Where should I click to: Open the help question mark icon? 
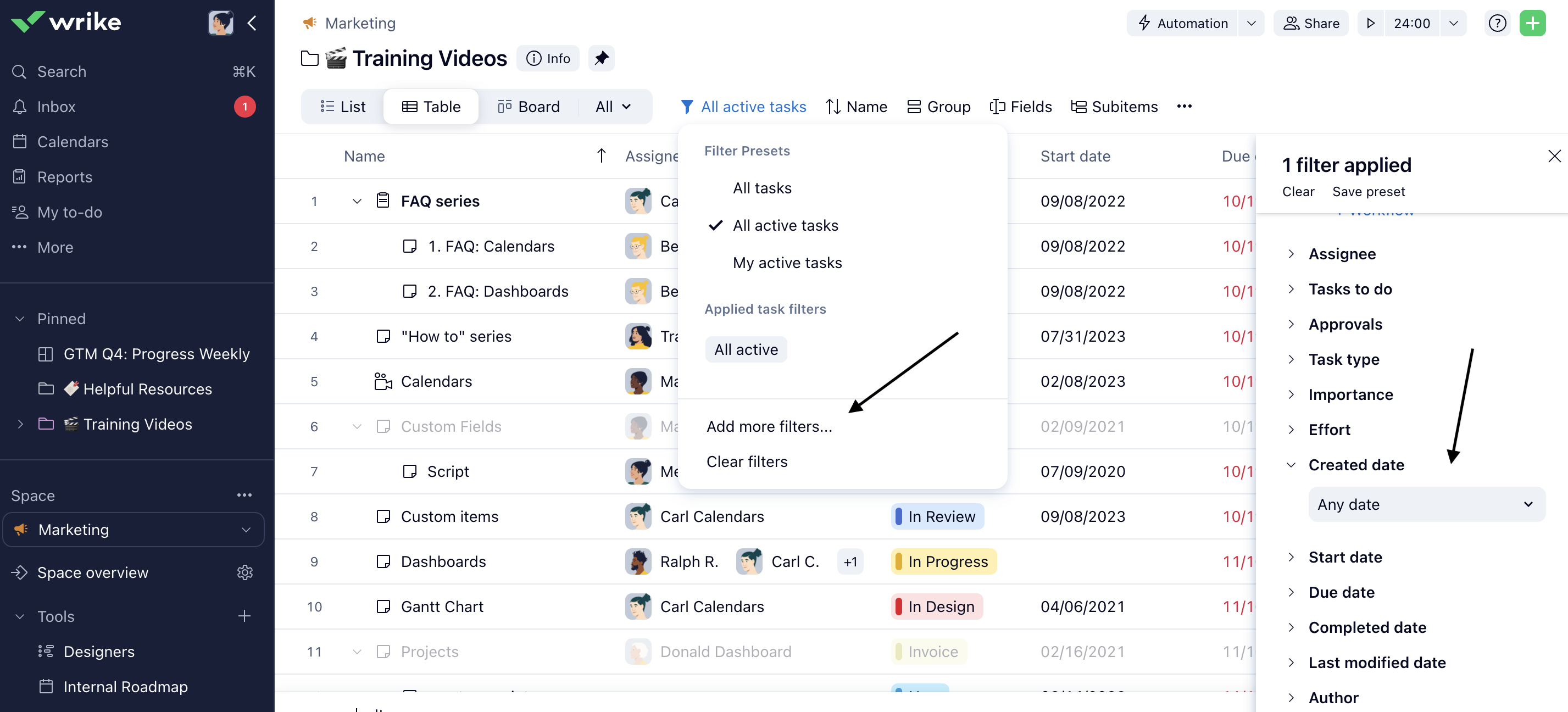tap(1497, 23)
